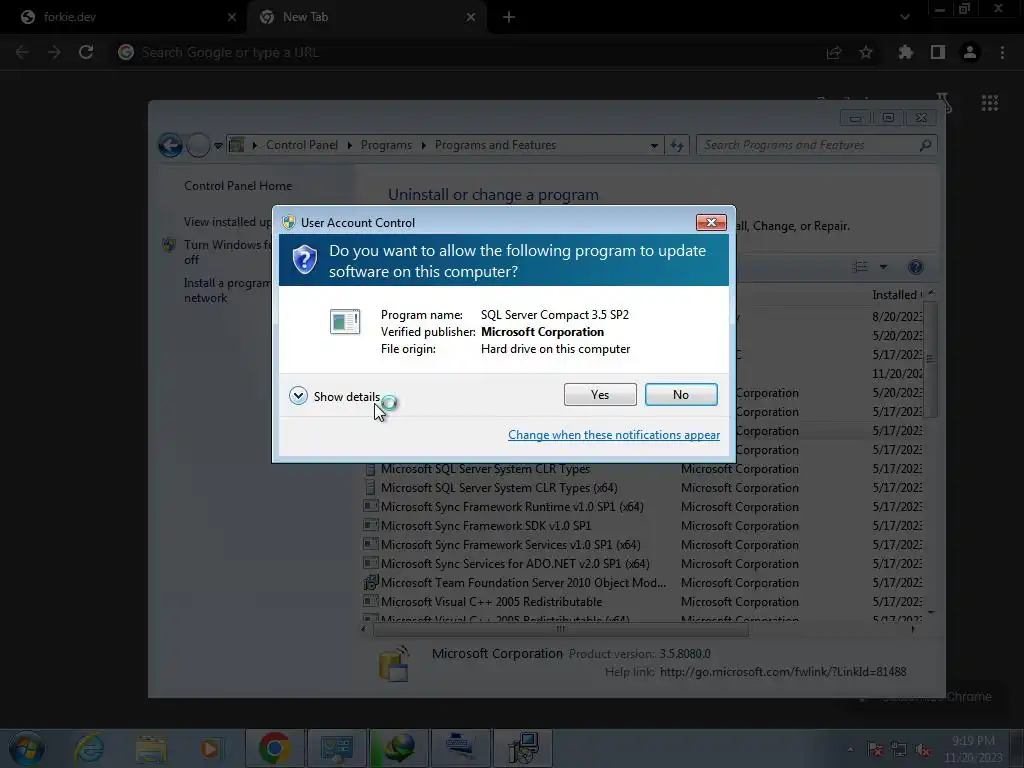Bookmark this tab with the star icon

tap(865, 52)
